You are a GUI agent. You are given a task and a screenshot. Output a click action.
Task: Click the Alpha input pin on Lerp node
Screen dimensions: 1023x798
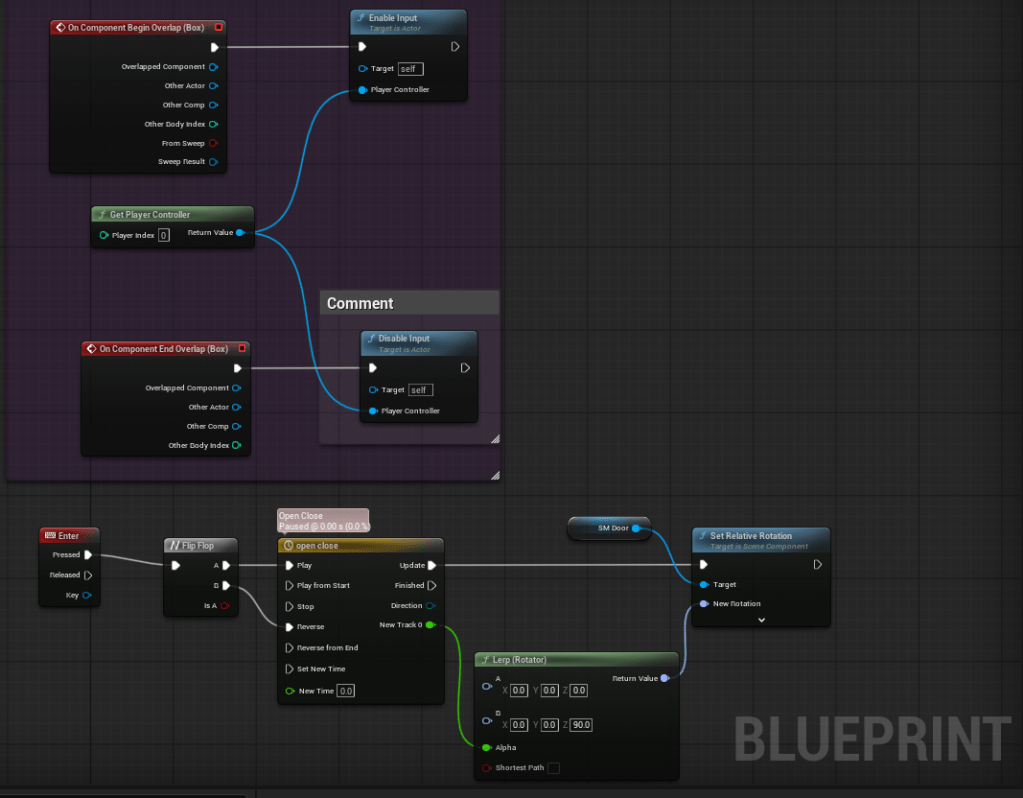pyautogui.click(x=486, y=747)
